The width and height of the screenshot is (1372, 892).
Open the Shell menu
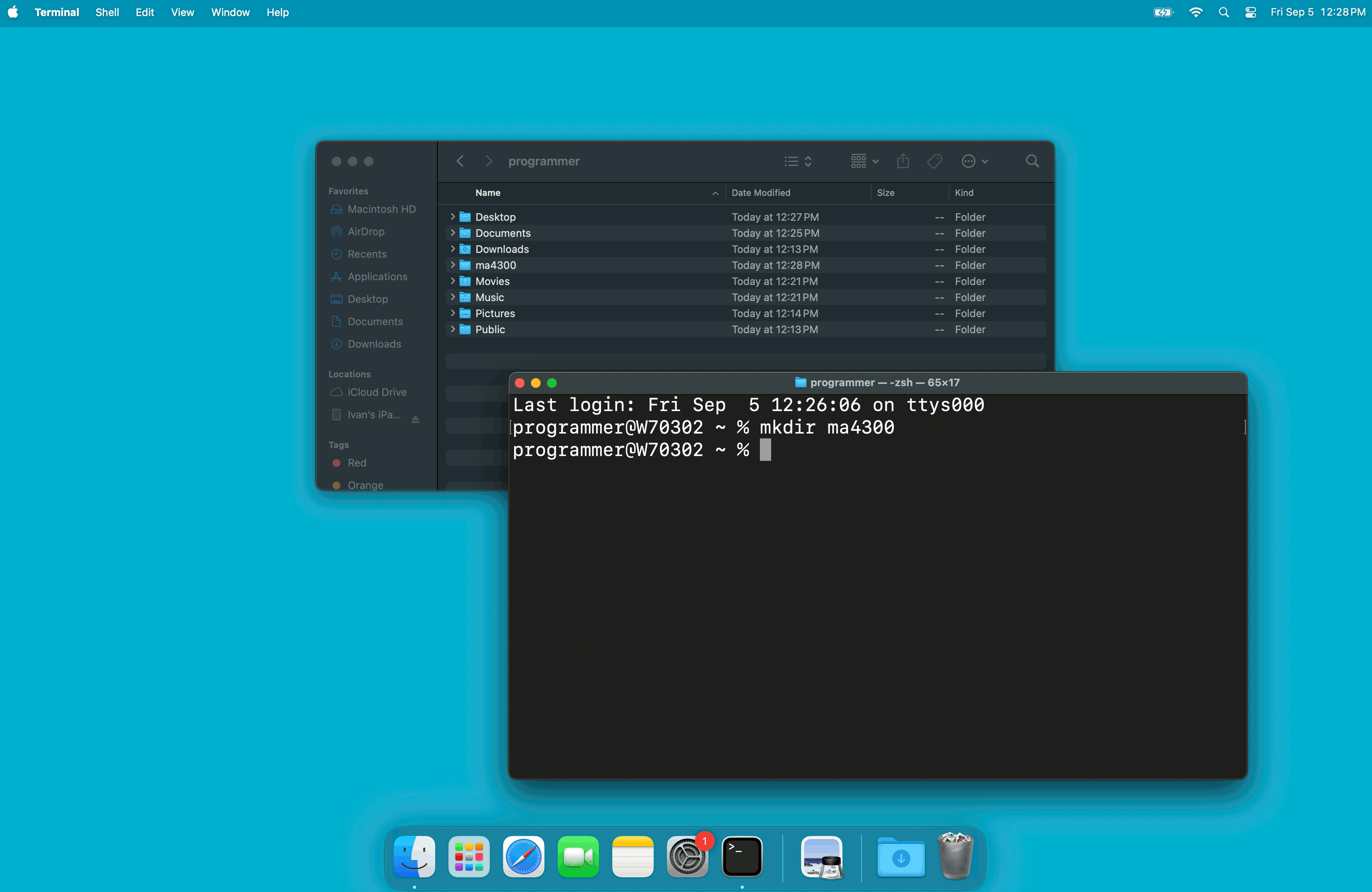[x=107, y=12]
